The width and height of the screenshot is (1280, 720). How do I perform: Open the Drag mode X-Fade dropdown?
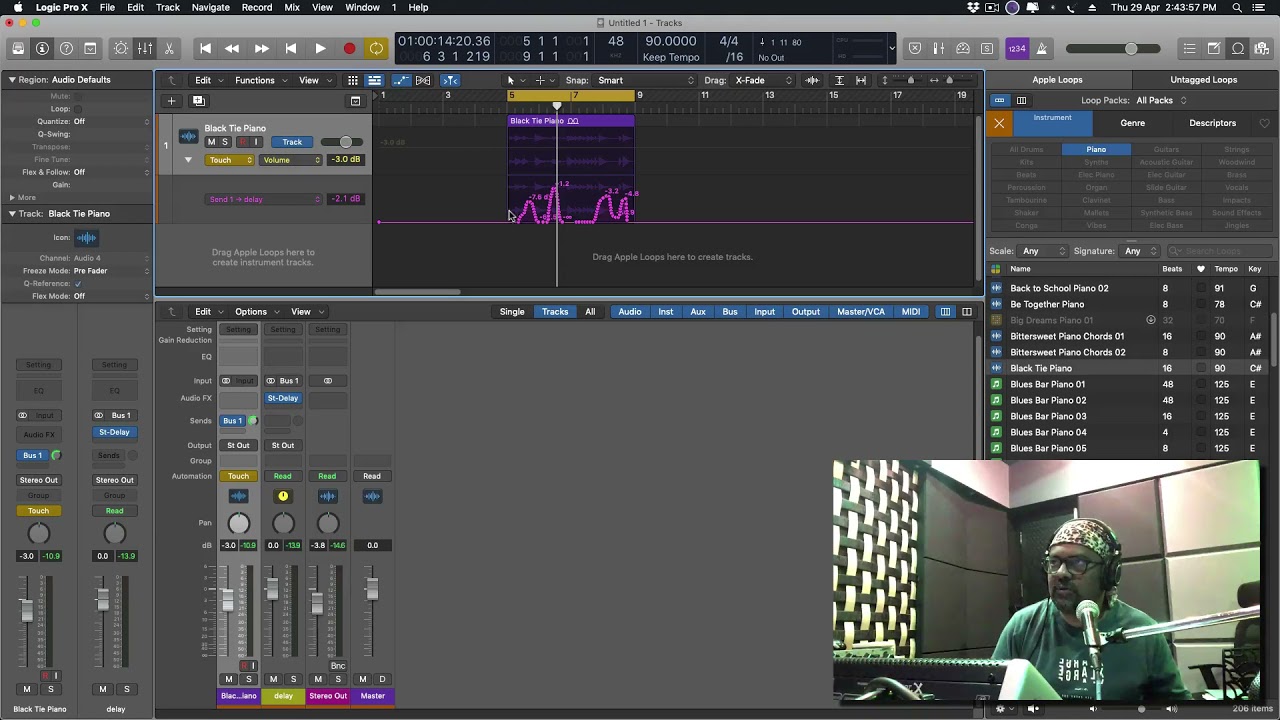click(764, 80)
